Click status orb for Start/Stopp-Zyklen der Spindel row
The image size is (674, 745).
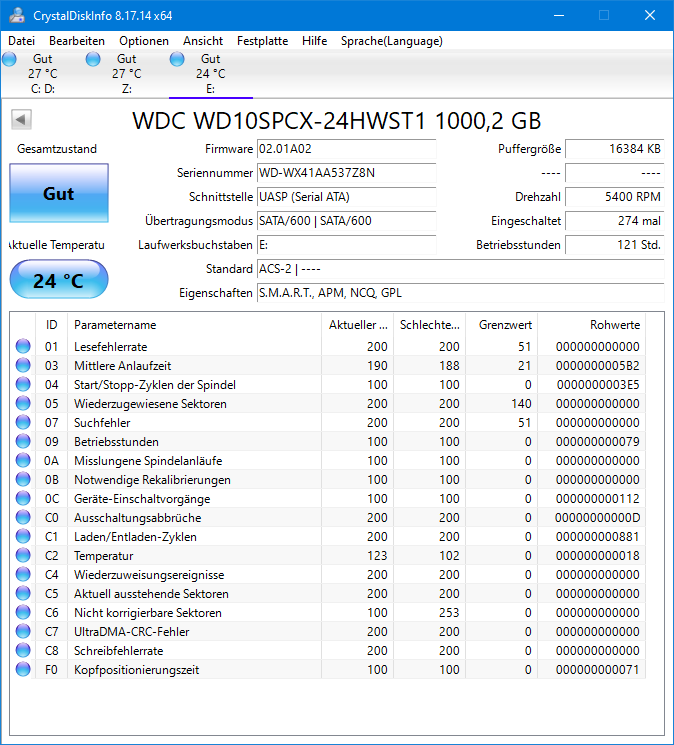[x=23, y=384]
